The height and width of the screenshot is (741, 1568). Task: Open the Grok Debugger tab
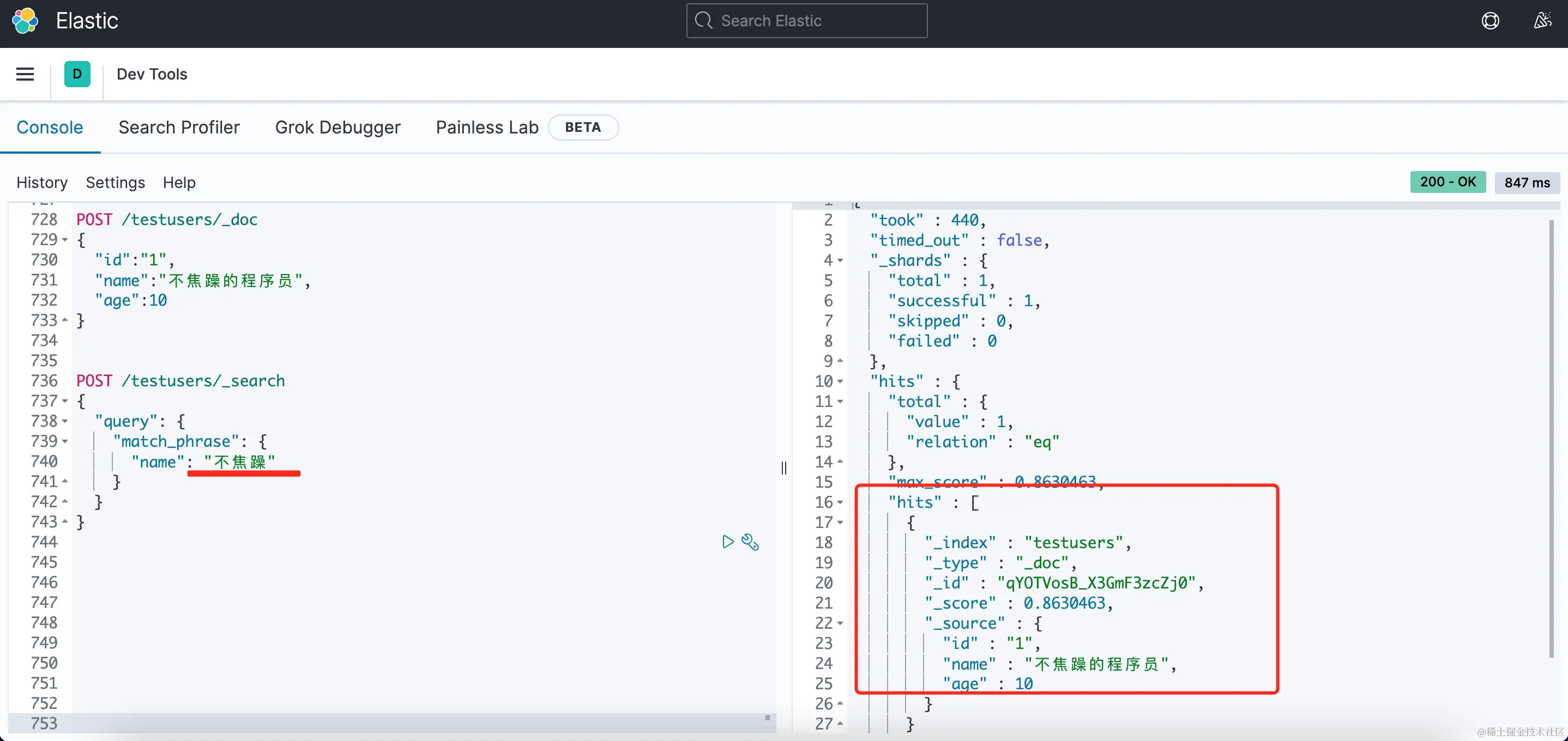click(337, 127)
